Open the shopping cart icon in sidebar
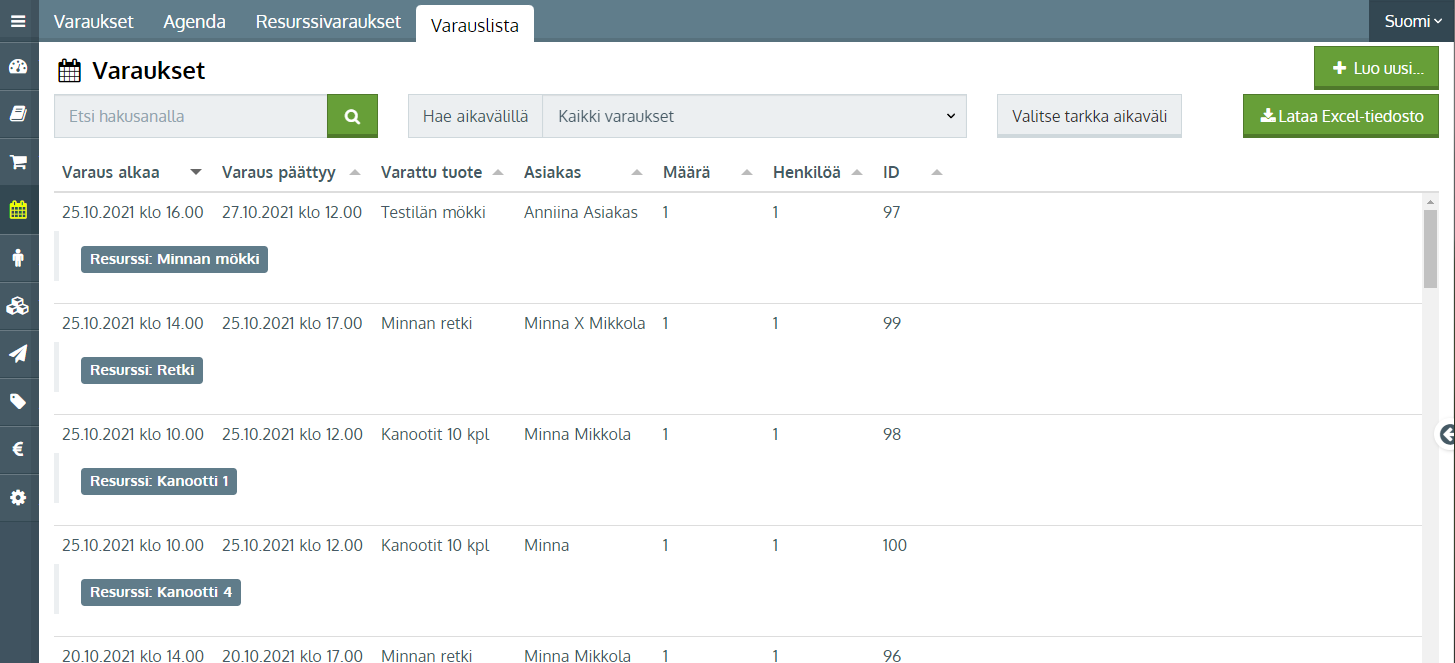The image size is (1455, 663). [x=19, y=162]
